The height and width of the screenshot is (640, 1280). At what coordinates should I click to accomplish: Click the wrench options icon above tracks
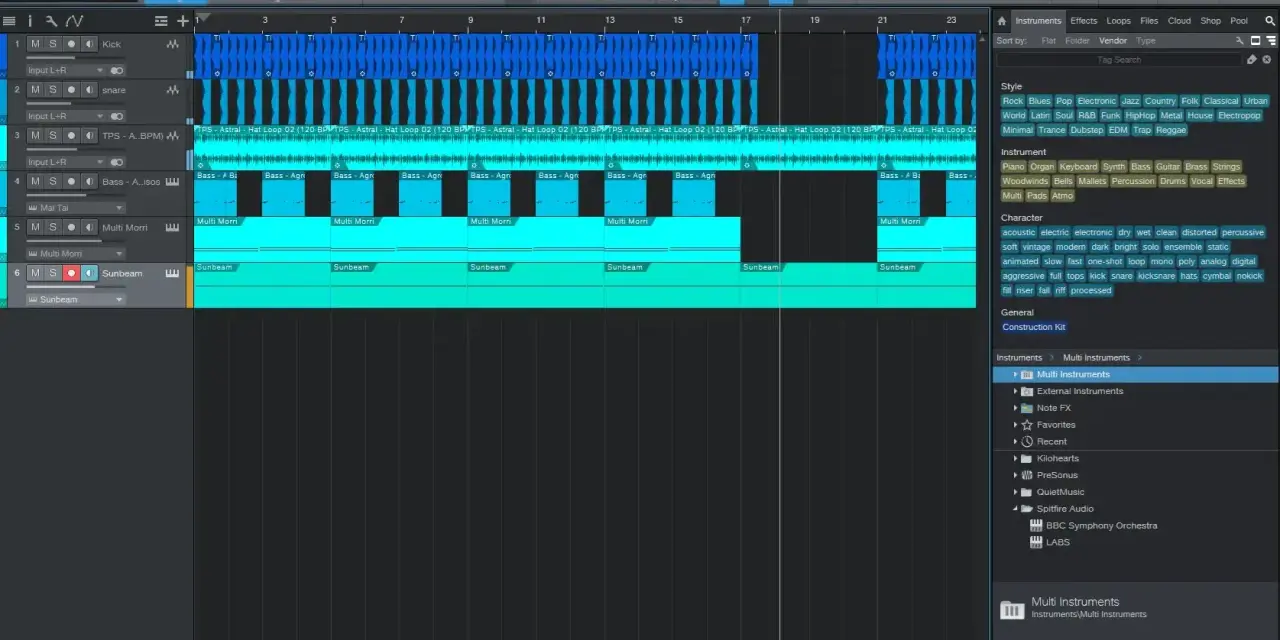(51, 20)
